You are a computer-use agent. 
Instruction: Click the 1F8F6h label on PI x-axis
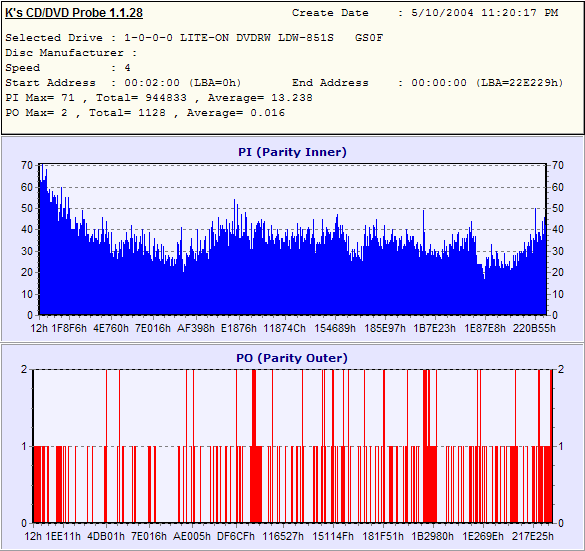69,328
